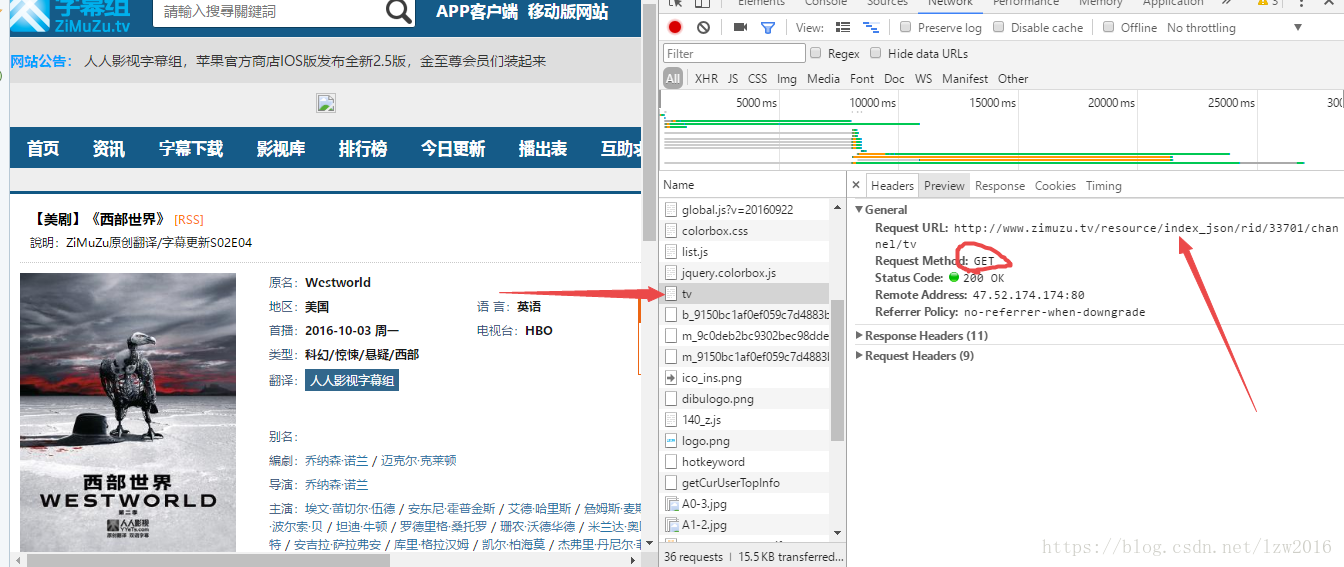Screen dimensions: 1344x567
Task: Filter requests by Font type
Action: (862, 78)
